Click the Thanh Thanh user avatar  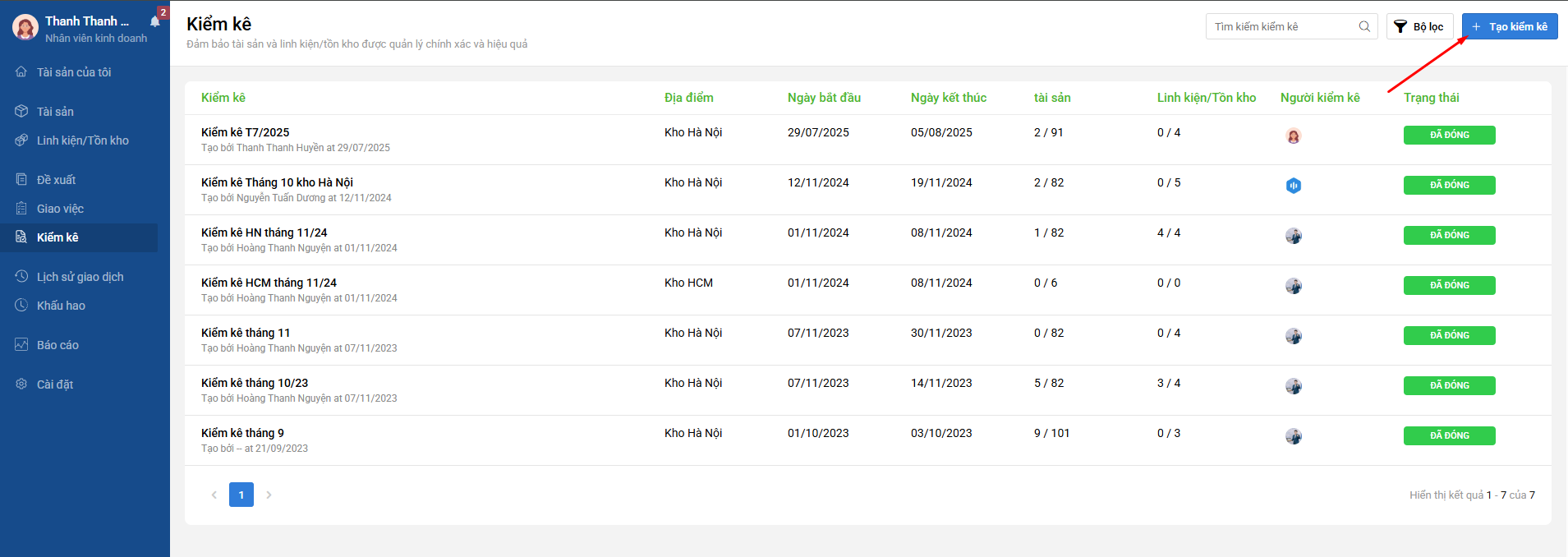click(25, 27)
